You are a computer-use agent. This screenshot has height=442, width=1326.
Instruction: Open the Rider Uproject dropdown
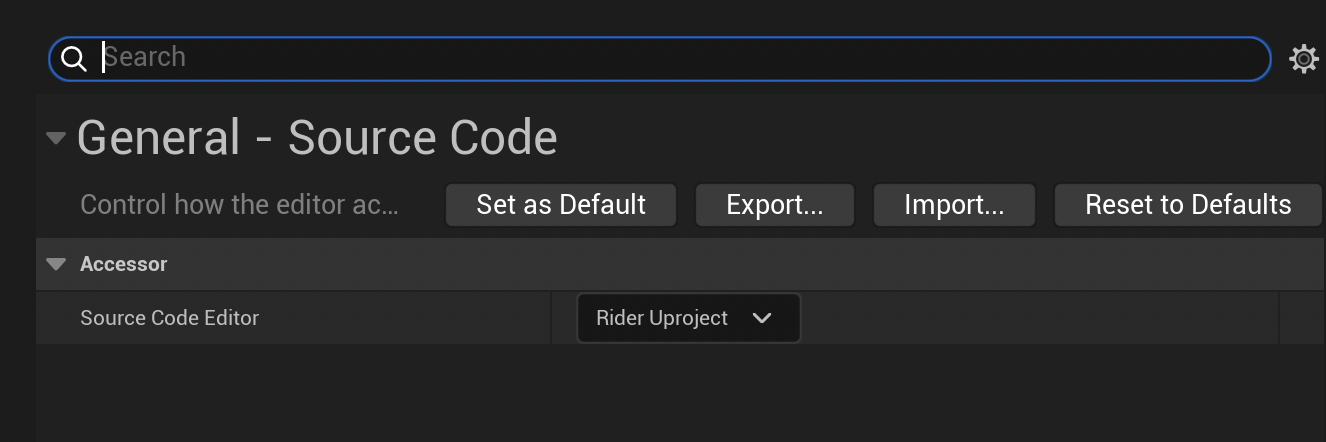[689, 318]
